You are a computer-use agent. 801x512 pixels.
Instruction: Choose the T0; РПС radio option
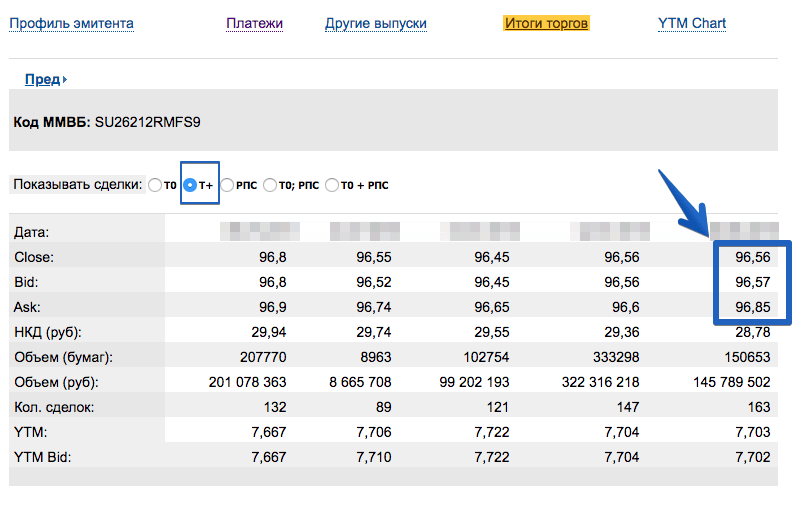tap(270, 185)
